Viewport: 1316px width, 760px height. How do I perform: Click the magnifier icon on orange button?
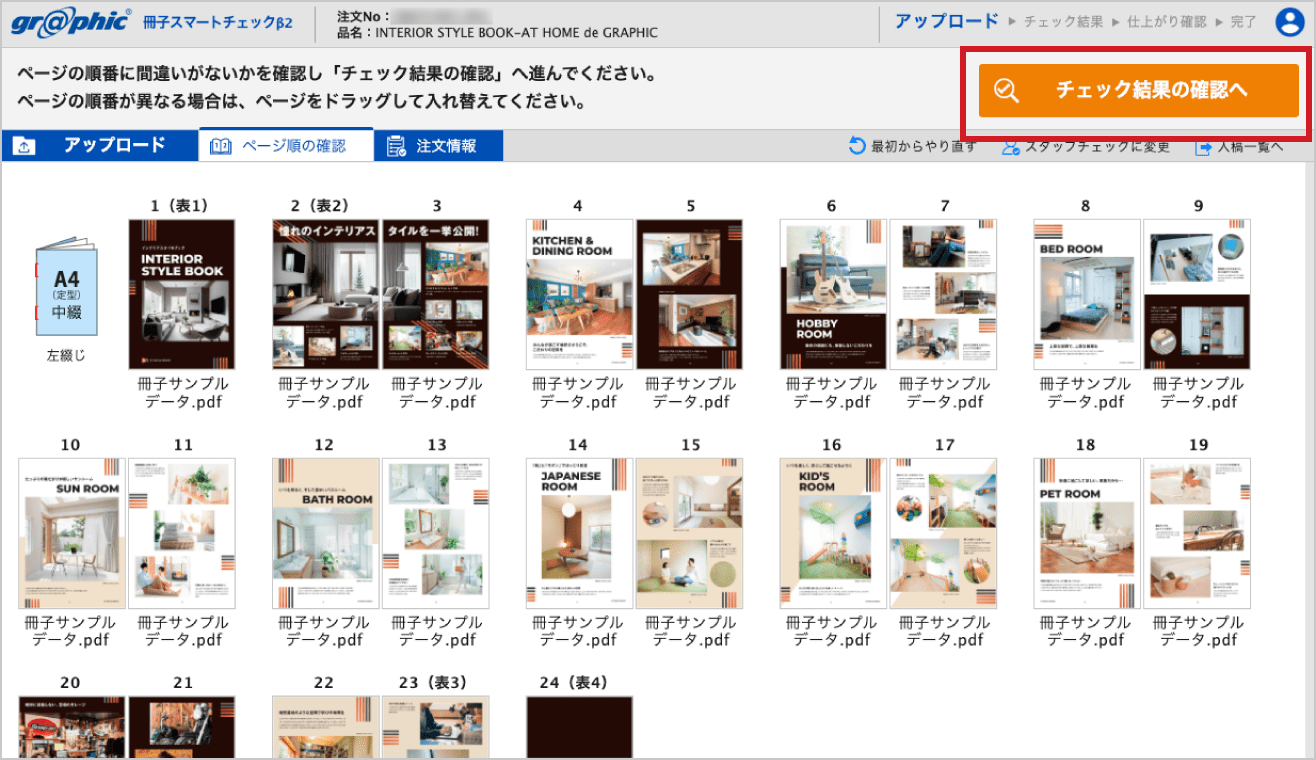(1007, 91)
